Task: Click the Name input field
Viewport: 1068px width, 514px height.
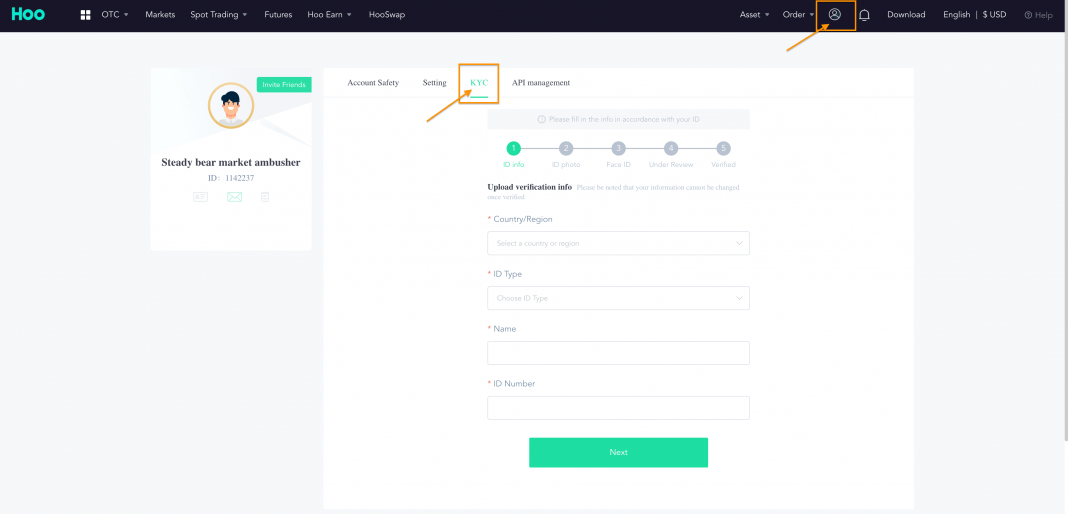Action: (618, 353)
